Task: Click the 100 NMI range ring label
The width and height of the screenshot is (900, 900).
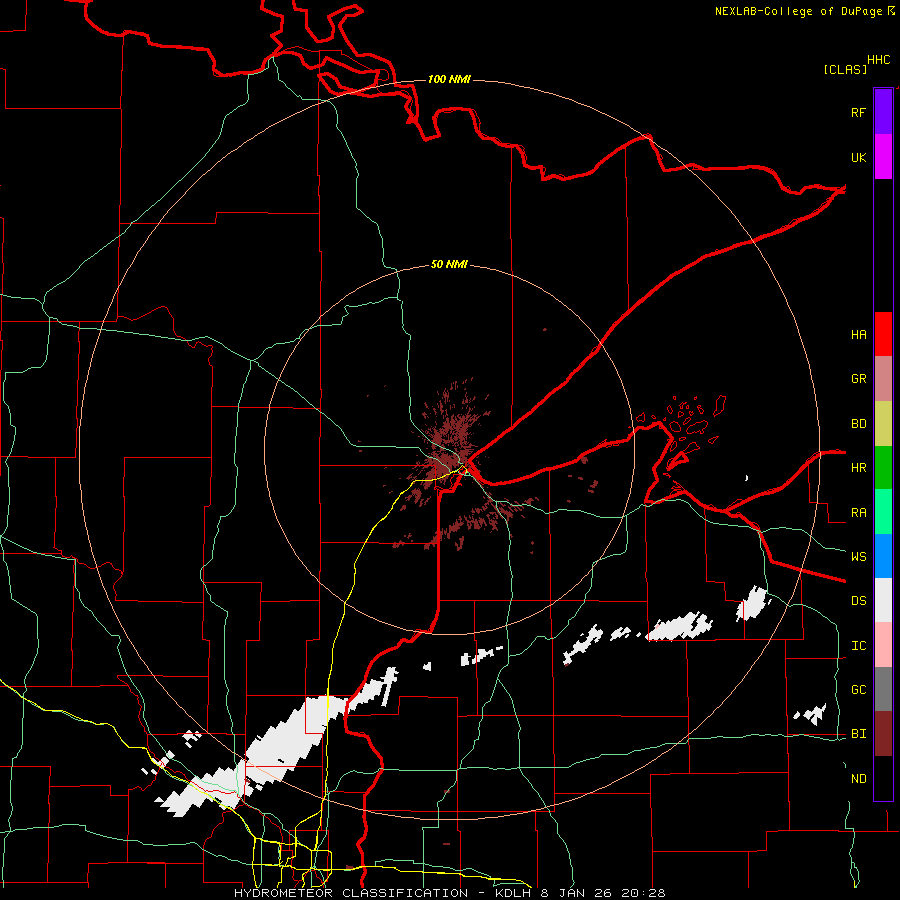Action: 449,79
